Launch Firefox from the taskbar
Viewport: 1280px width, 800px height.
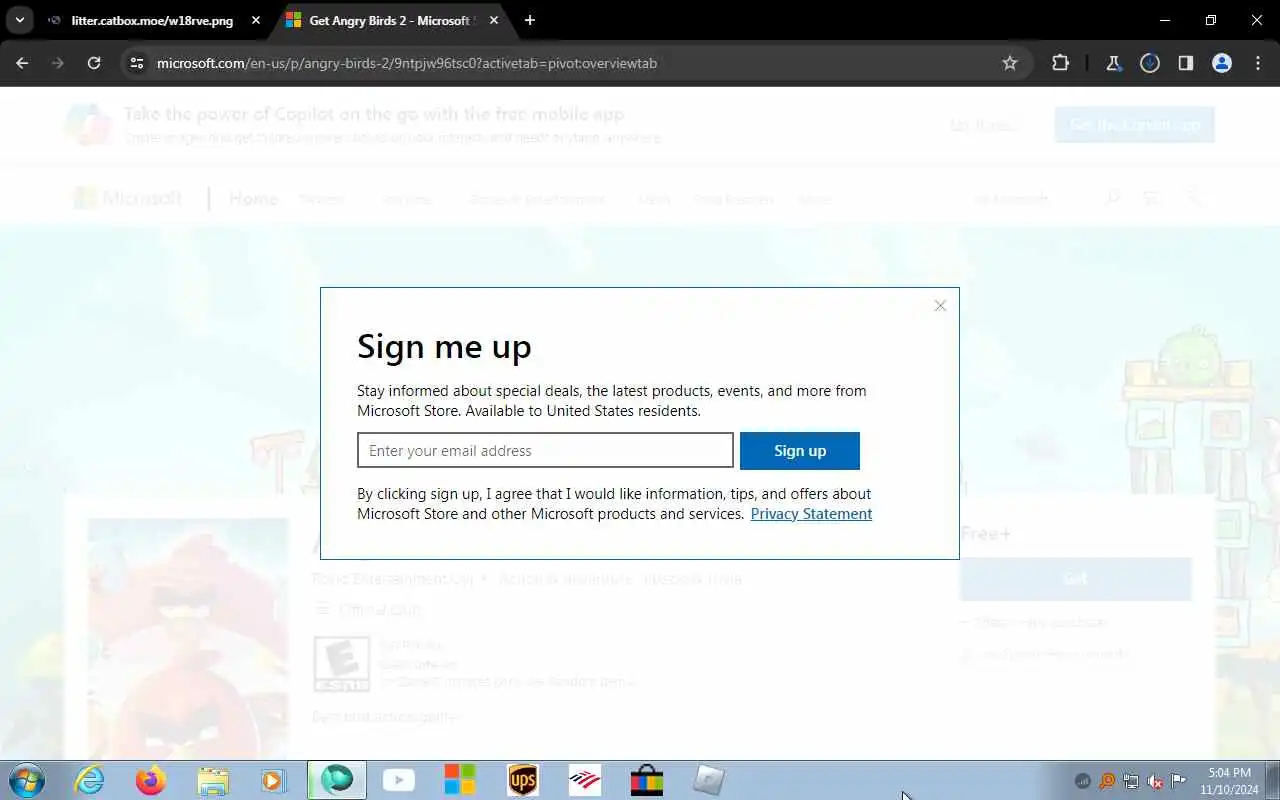(151, 780)
